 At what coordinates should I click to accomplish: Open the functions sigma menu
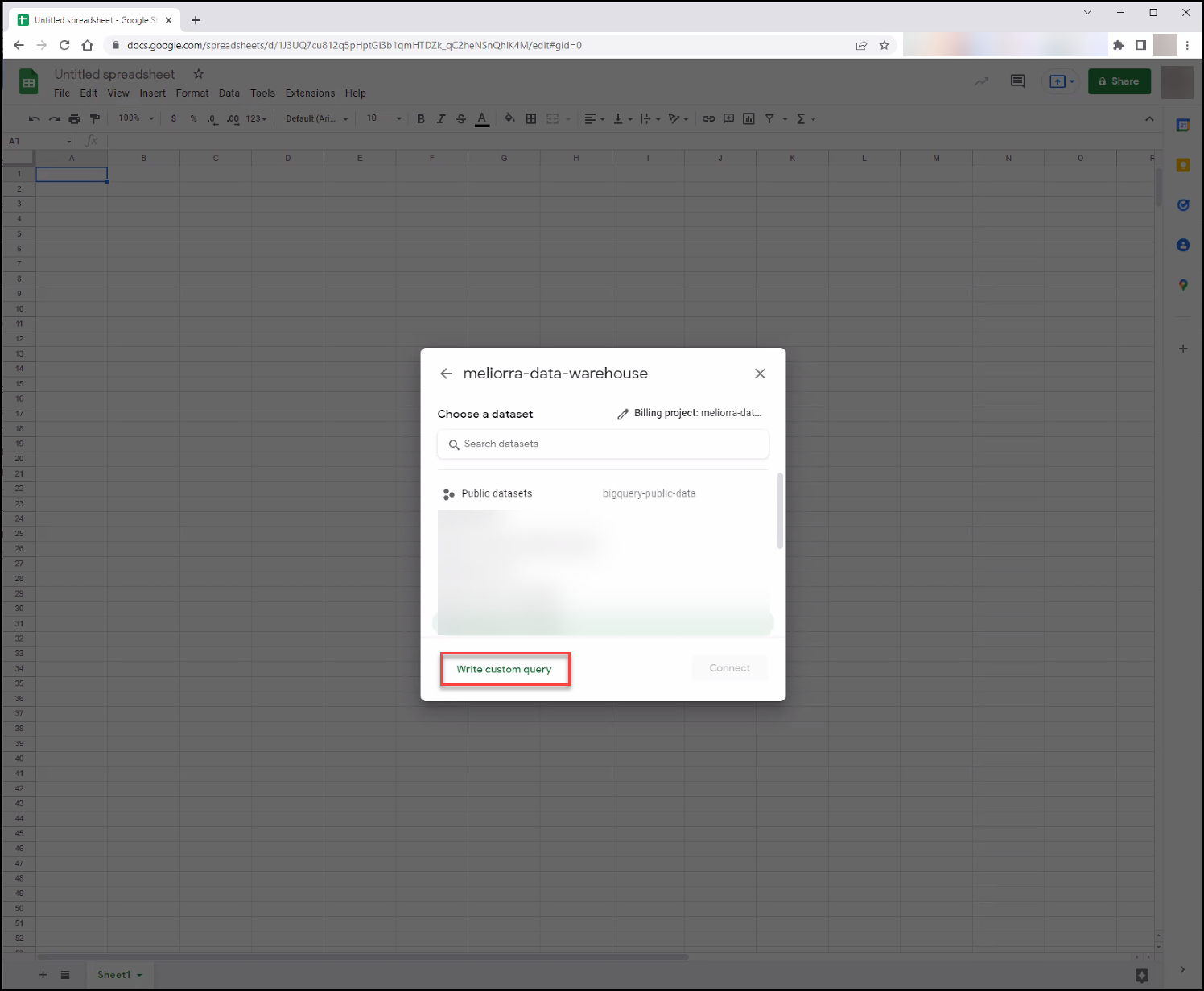[801, 118]
